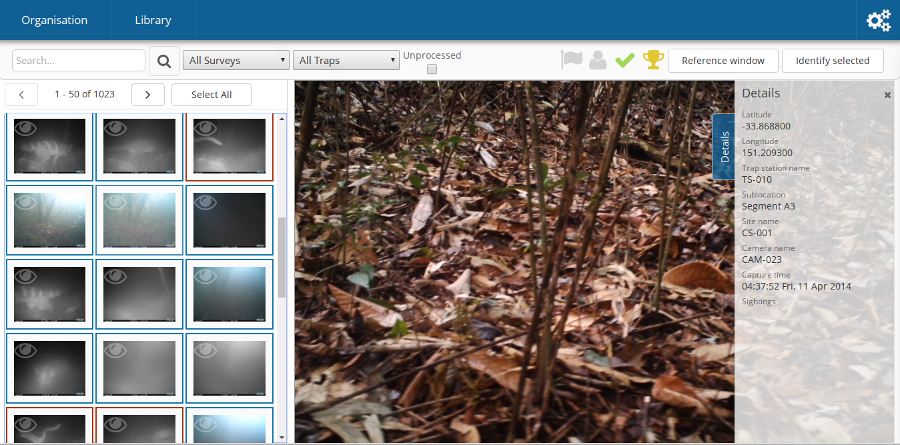This screenshot has height=445, width=900.
Task: Click the Longitude label
Action: tap(760, 141)
